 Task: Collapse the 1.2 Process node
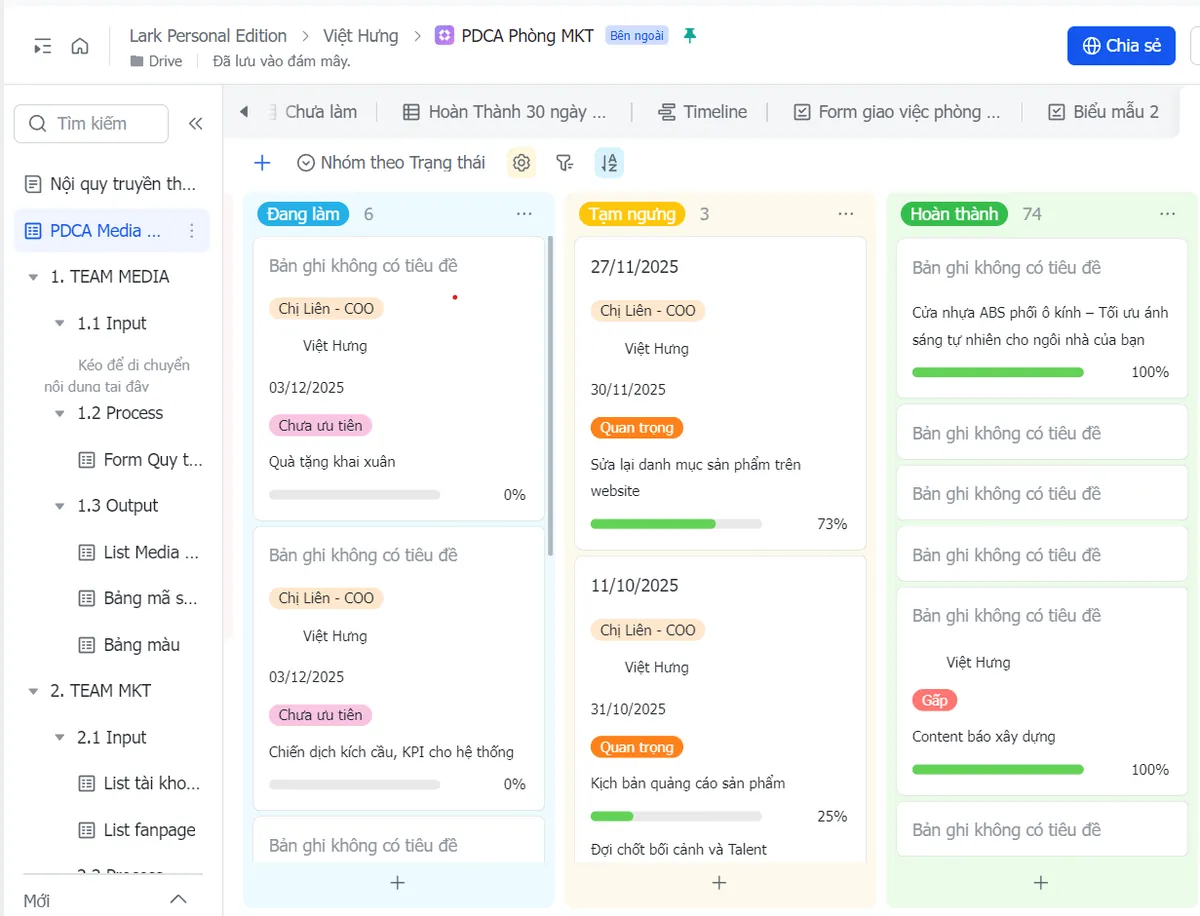click(x=60, y=414)
